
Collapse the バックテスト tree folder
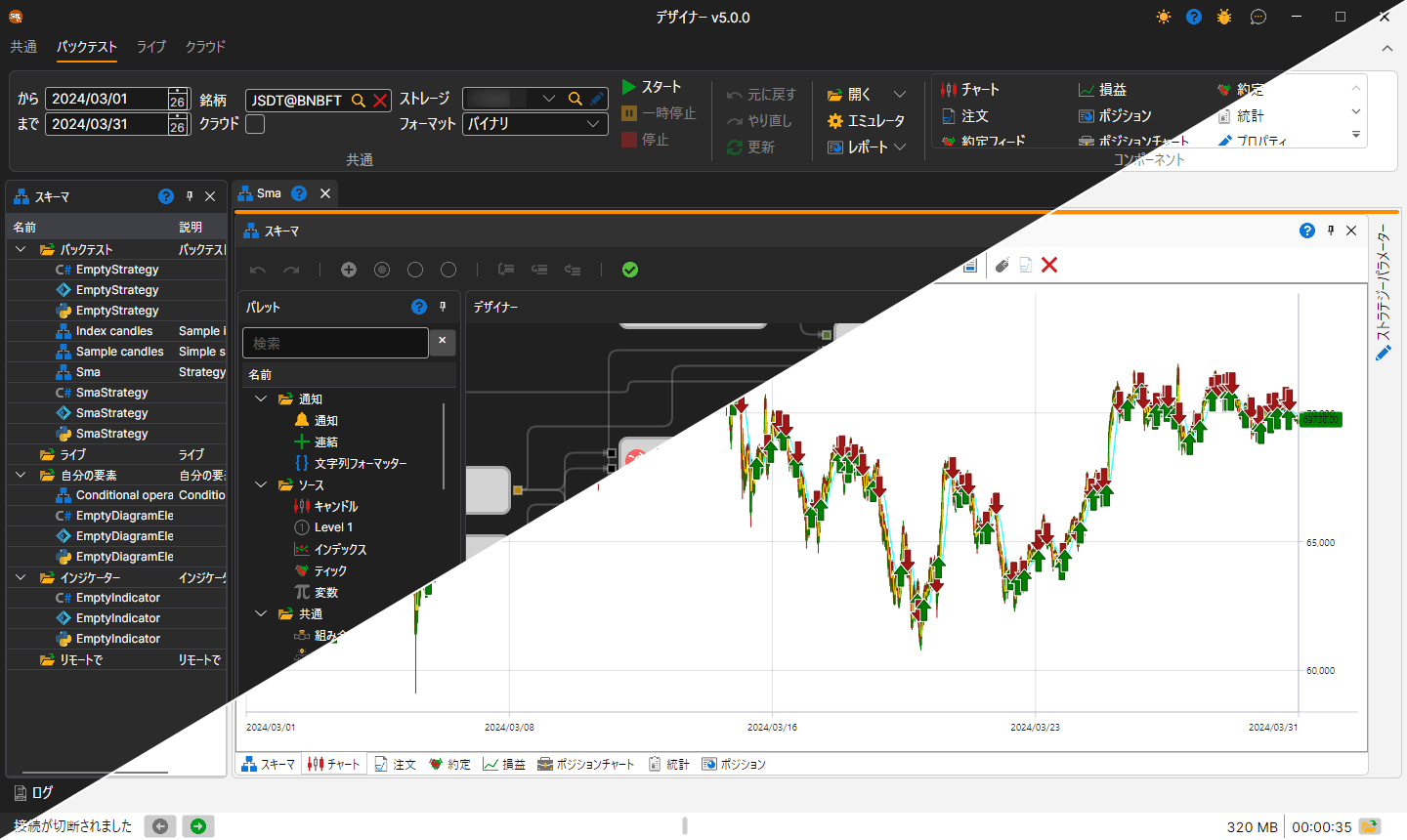(x=21, y=249)
